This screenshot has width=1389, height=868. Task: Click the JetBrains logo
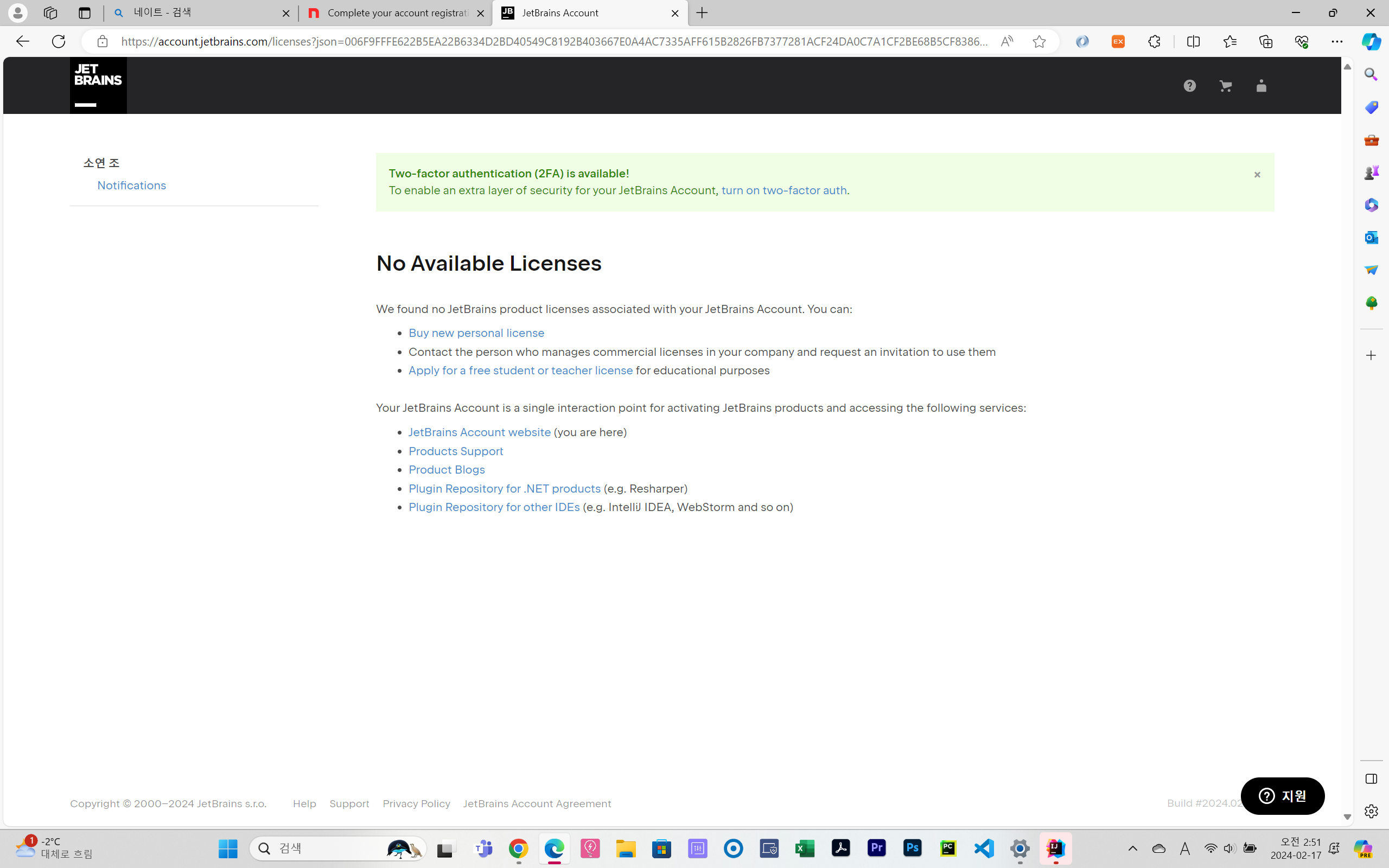click(x=98, y=85)
